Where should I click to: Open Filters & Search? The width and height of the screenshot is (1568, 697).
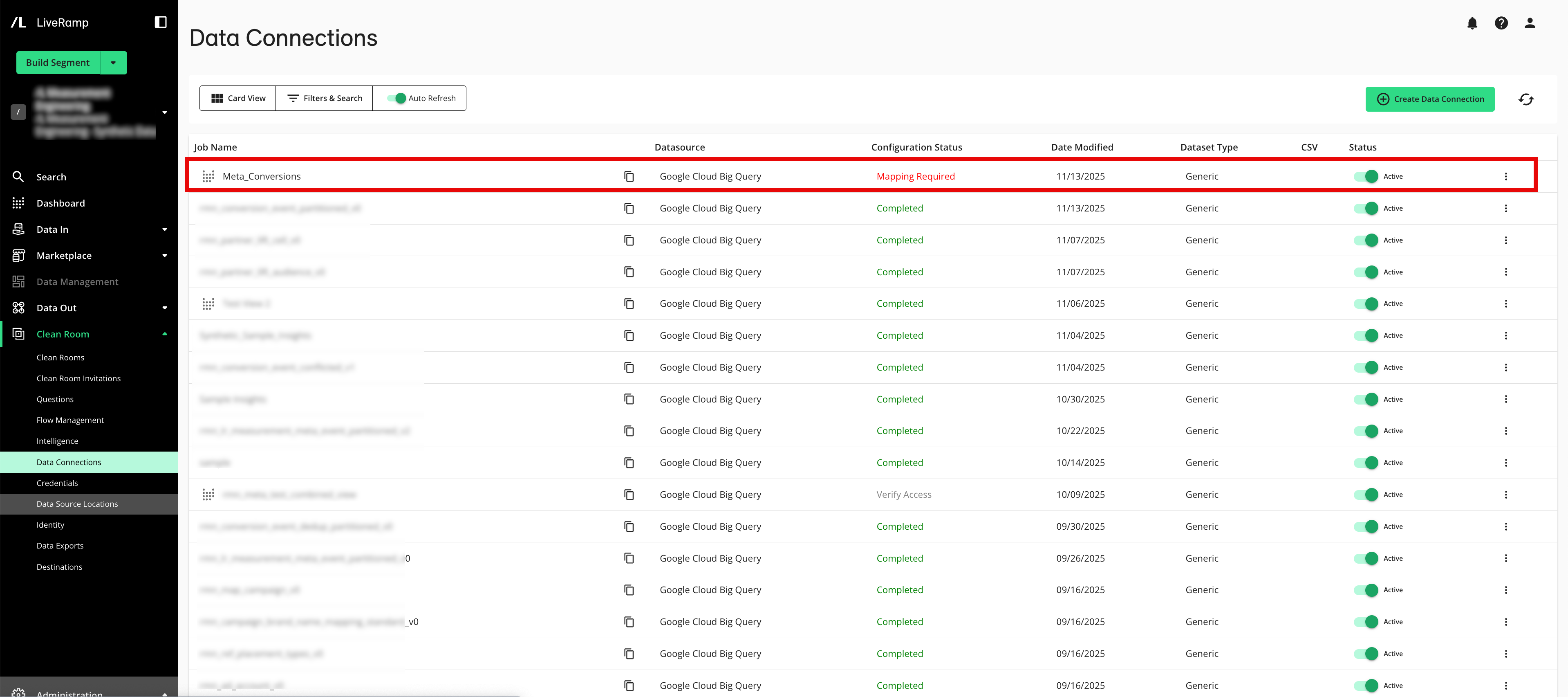point(325,98)
